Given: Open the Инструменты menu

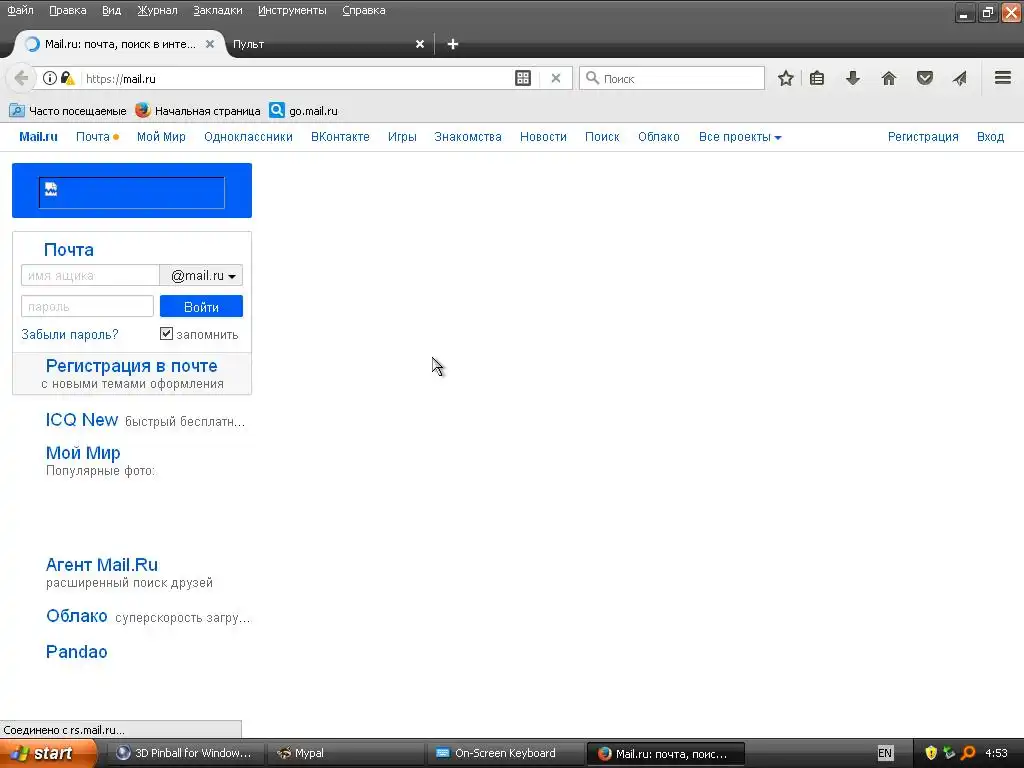Looking at the screenshot, I should coord(292,10).
